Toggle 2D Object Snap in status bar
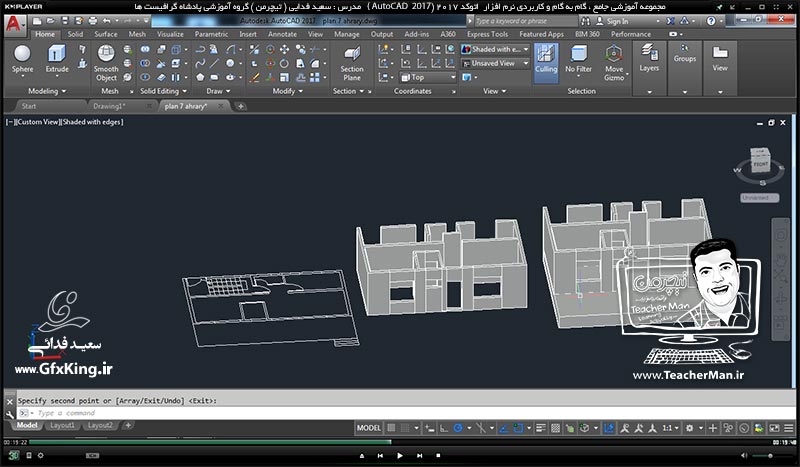This screenshot has width=800, height=467. click(x=518, y=428)
